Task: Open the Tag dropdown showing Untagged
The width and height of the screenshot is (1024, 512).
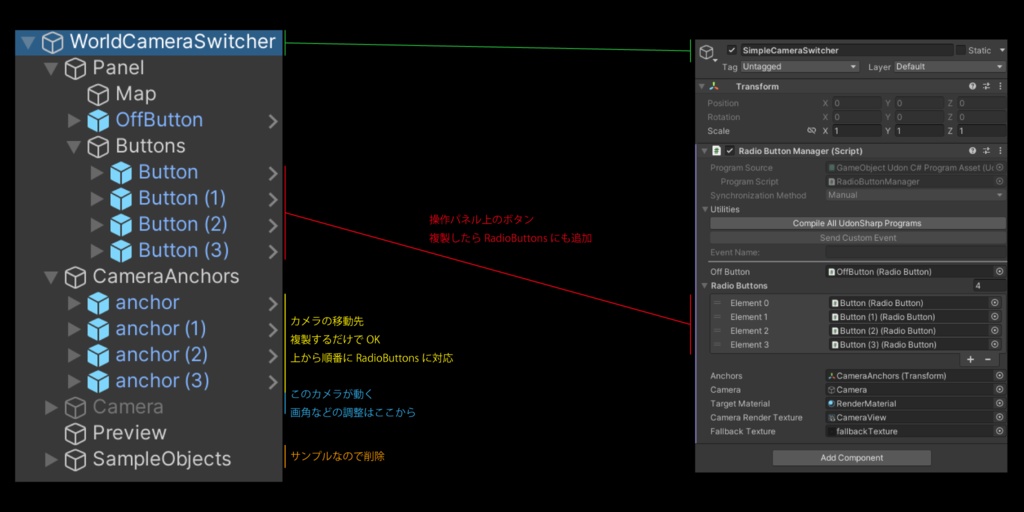Action: click(x=799, y=67)
